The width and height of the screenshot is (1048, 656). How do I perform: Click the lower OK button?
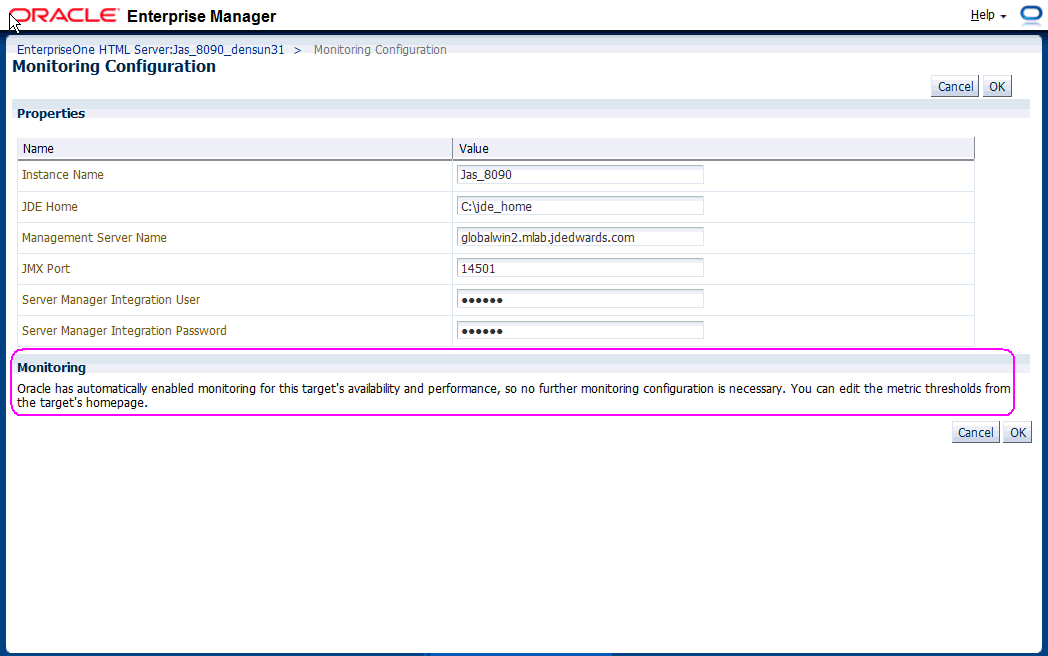pos(1018,433)
